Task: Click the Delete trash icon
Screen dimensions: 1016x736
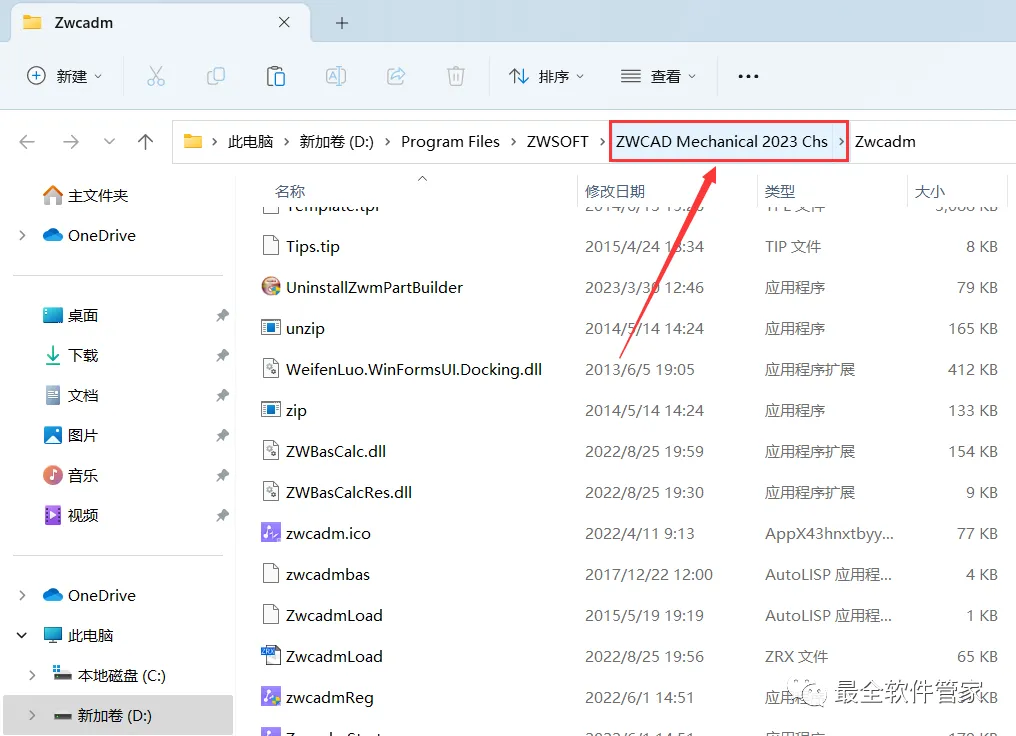Action: coord(456,76)
